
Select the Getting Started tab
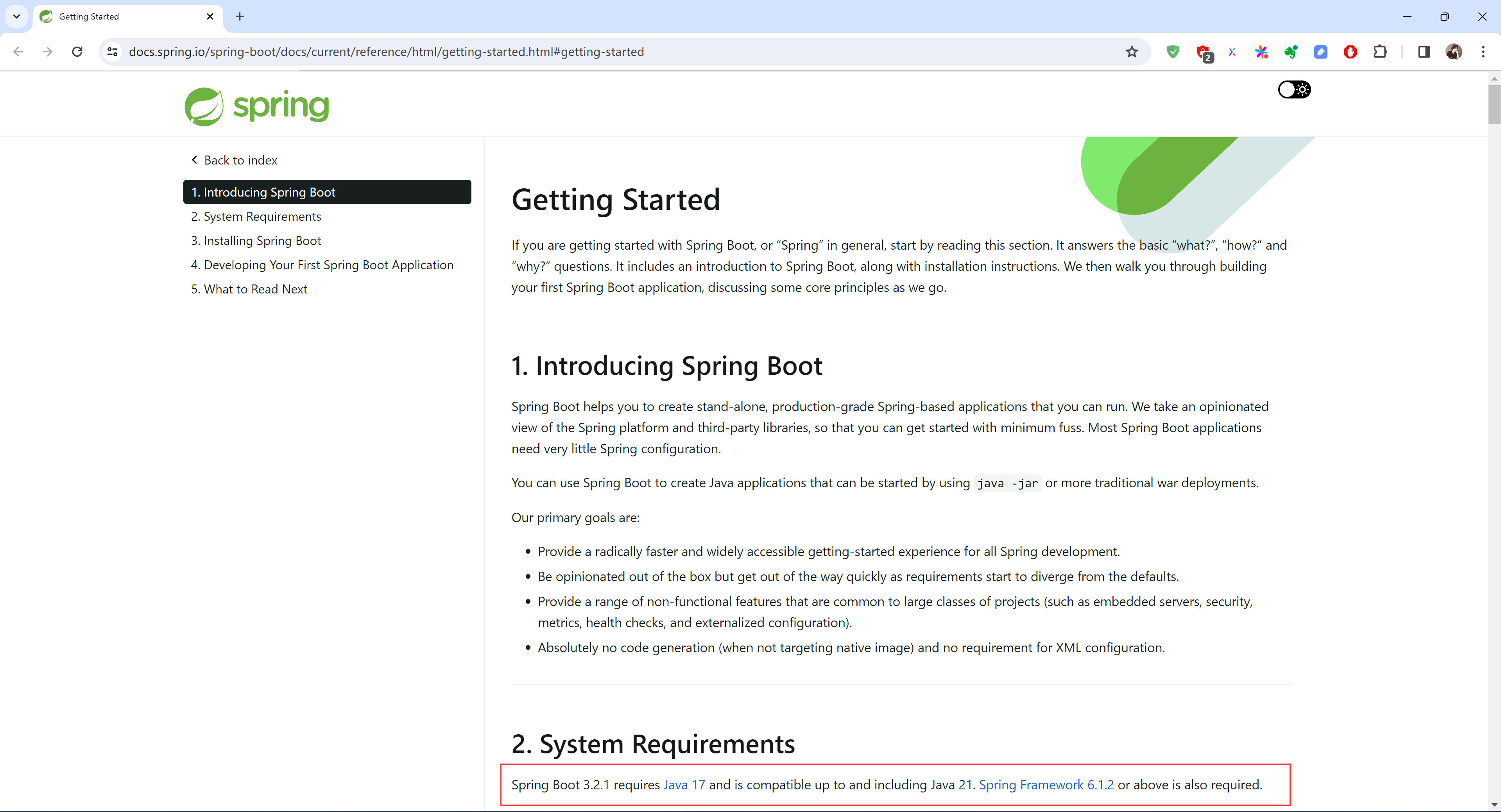click(x=127, y=17)
